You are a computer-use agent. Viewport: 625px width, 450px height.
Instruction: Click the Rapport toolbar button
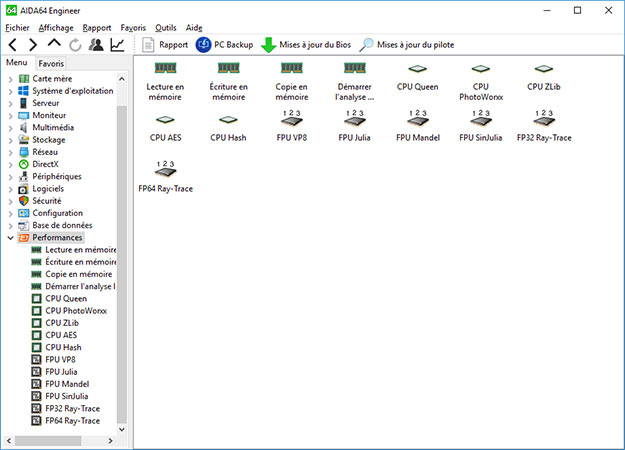click(165, 45)
